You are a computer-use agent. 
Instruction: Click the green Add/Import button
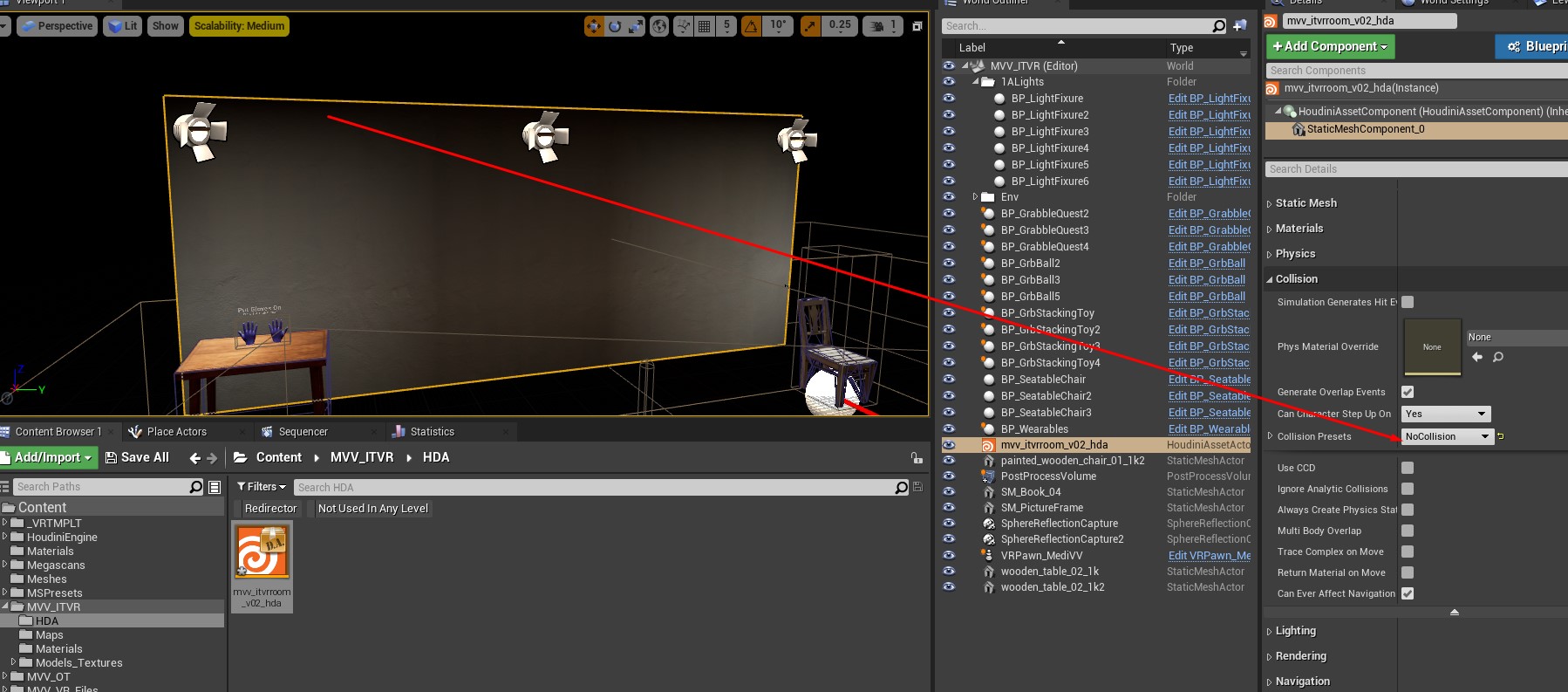pos(49,457)
